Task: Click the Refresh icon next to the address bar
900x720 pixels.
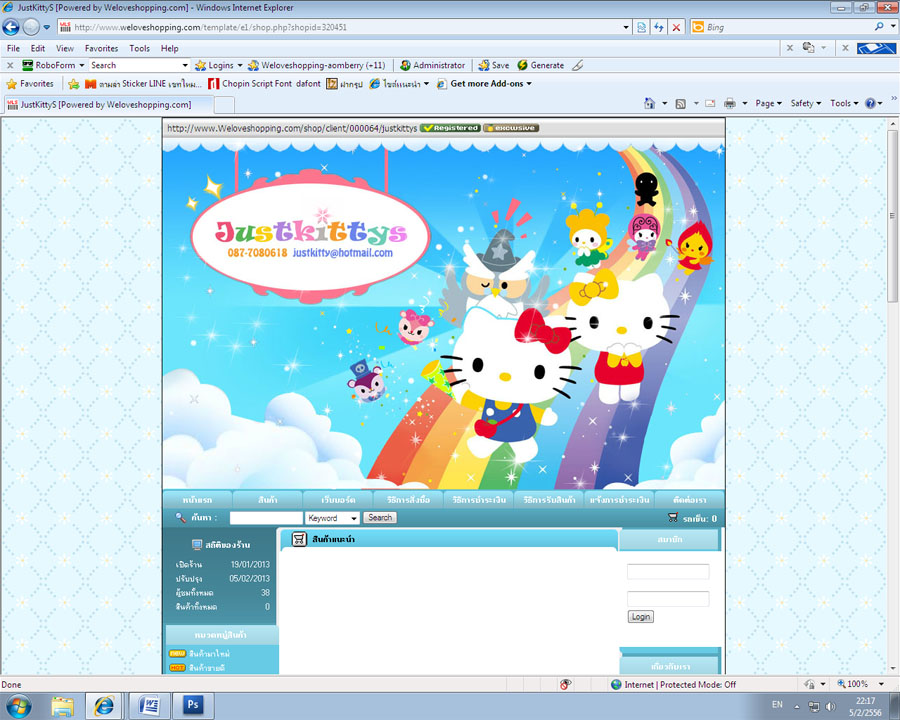Action: tap(659, 27)
